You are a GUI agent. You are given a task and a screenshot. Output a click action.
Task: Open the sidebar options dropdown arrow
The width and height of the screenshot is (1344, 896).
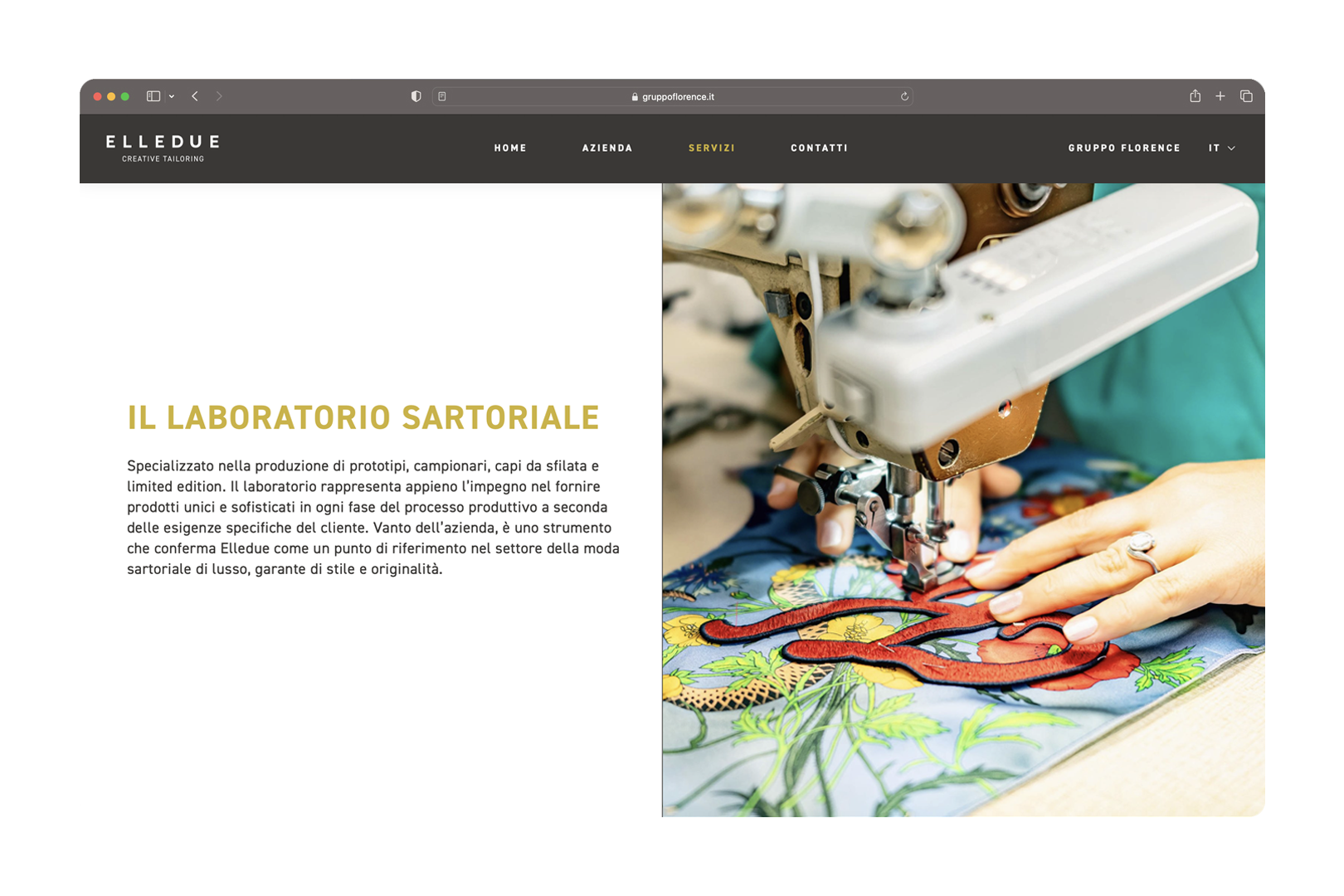click(x=172, y=96)
